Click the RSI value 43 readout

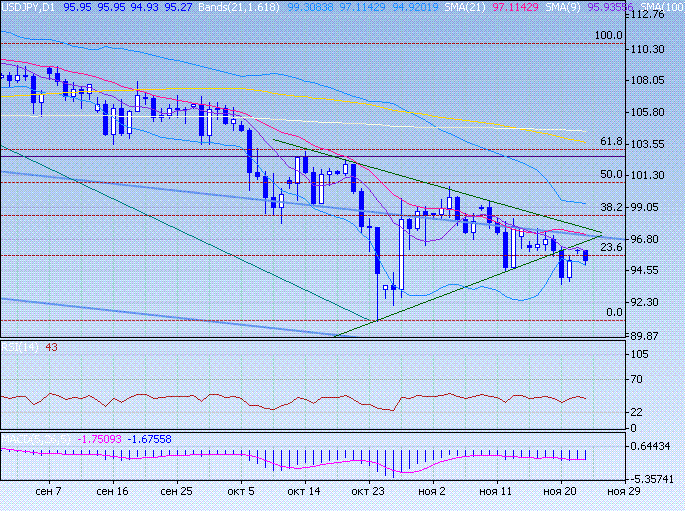click(x=51, y=347)
